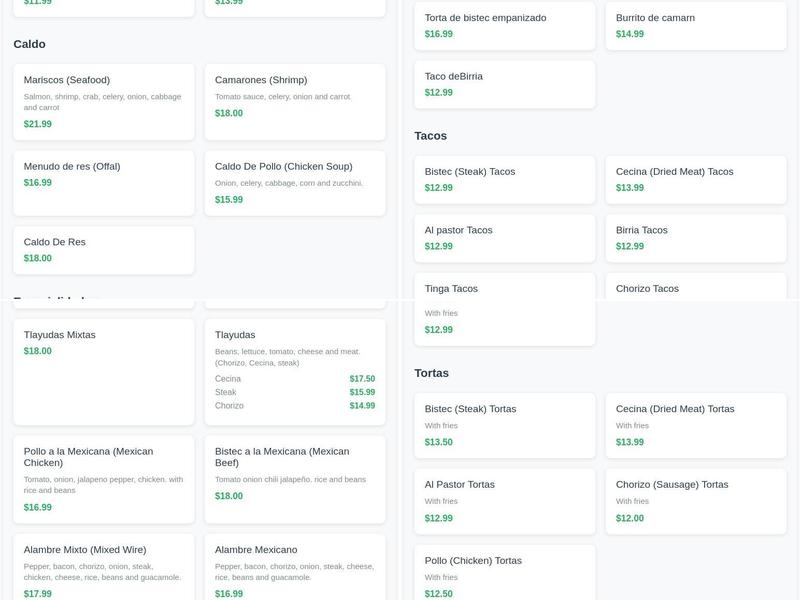This screenshot has width=800, height=600.
Task: Pick the Steak option under Tlayudas
Action: point(294,392)
